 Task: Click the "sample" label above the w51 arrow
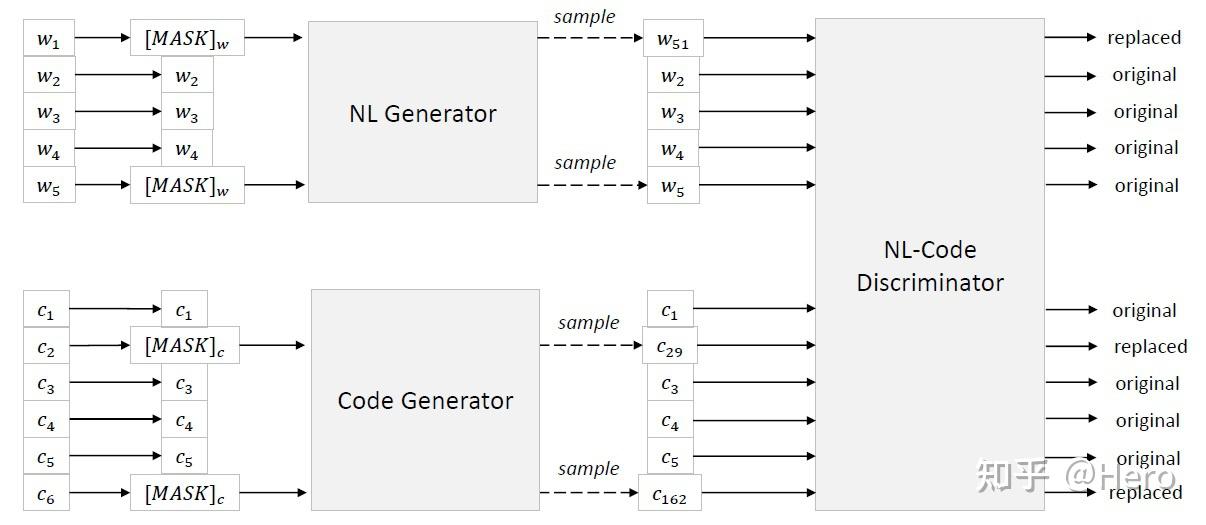[x=584, y=17]
